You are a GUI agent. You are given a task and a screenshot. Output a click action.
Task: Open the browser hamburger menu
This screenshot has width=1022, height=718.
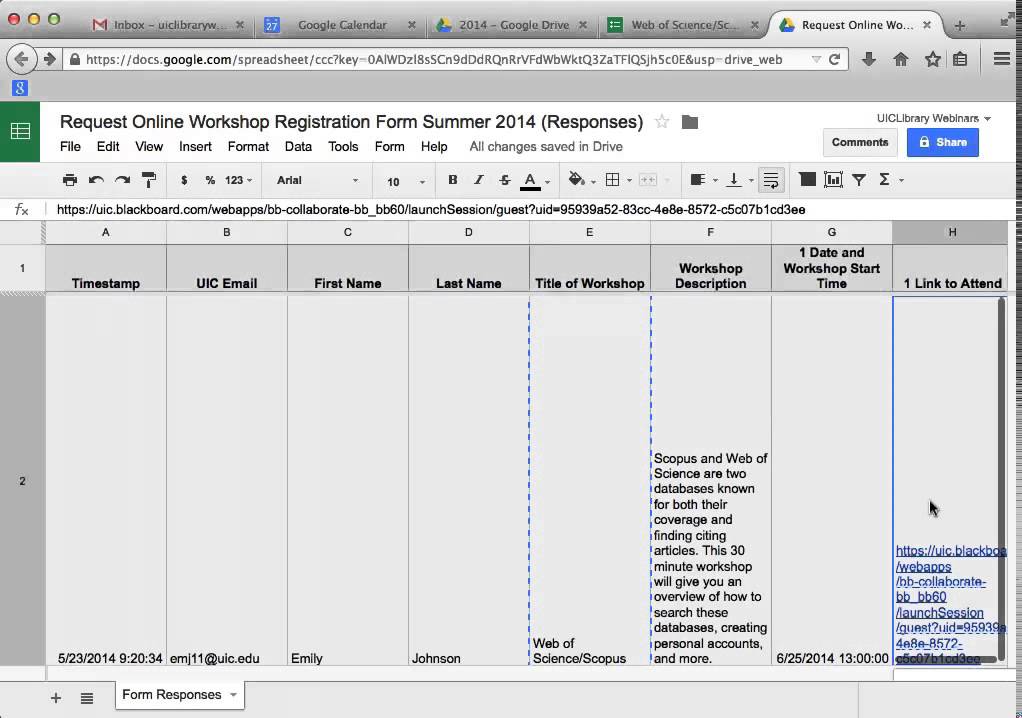click(x=1002, y=59)
